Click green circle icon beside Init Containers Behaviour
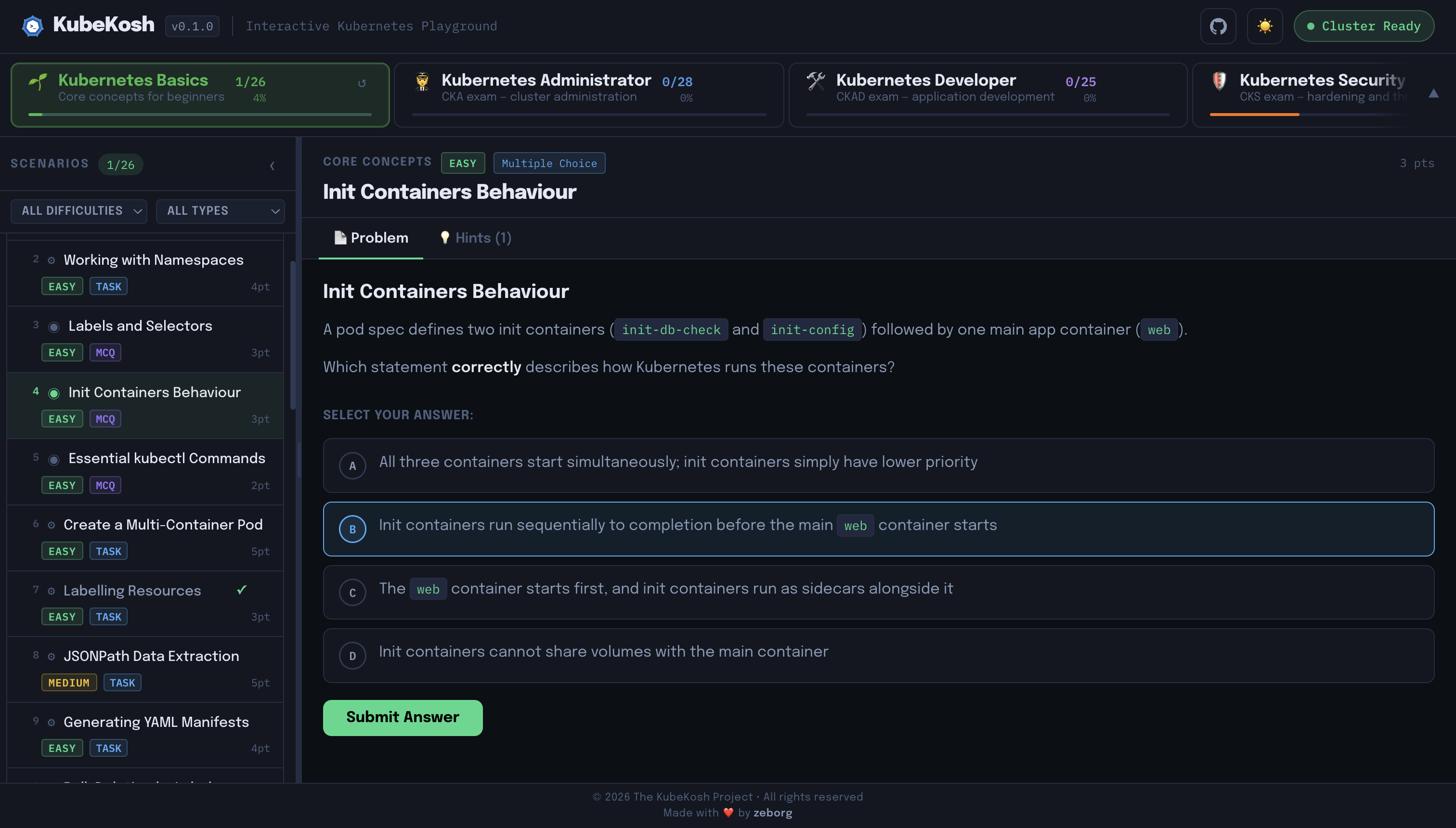The image size is (1456, 828). (x=54, y=393)
